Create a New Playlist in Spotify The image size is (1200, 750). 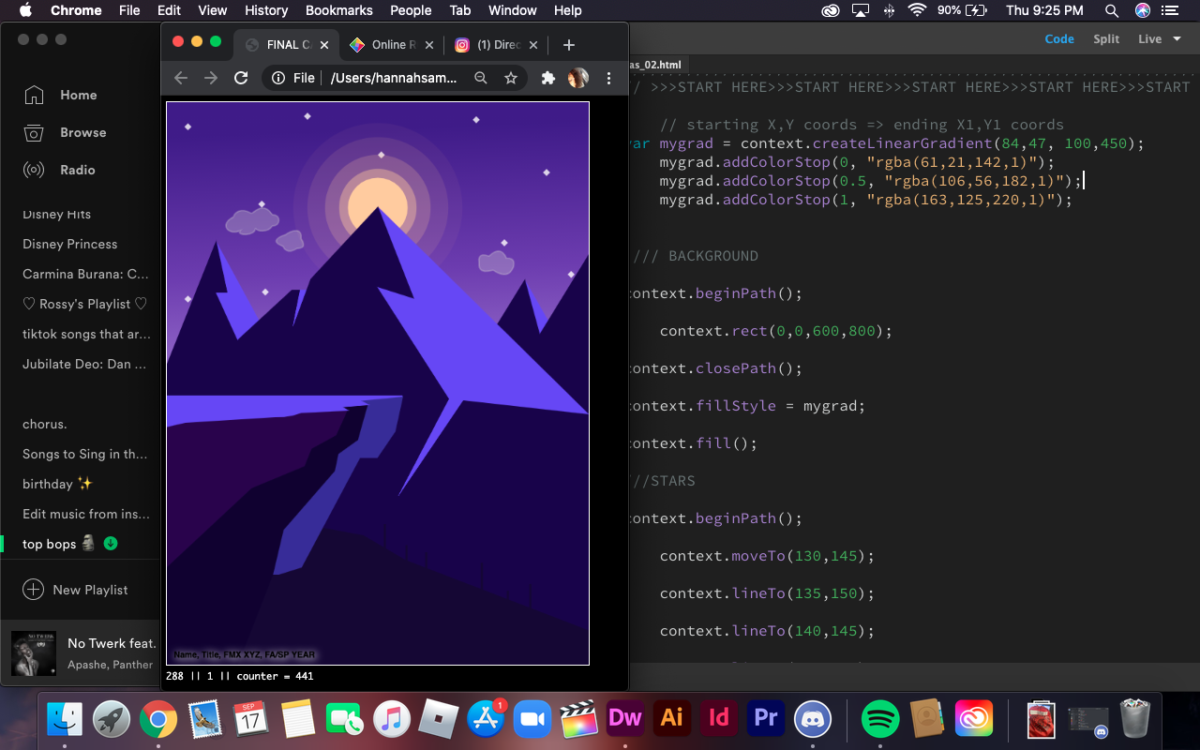pos(90,590)
